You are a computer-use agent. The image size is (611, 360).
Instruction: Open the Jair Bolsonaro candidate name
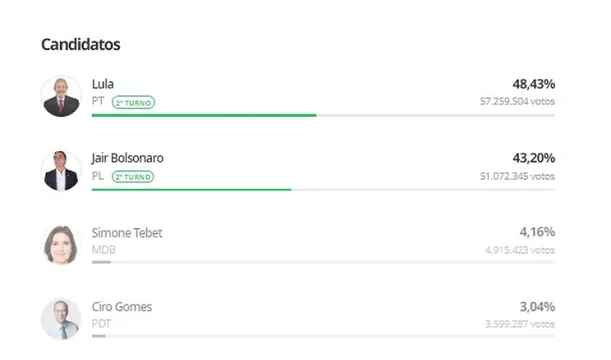point(127,158)
